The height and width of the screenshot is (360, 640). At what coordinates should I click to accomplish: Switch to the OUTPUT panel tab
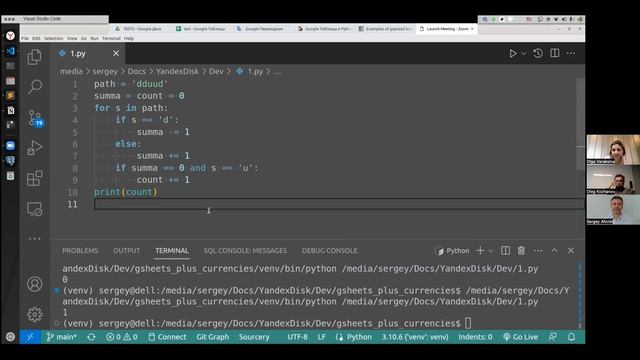pos(127,251)
